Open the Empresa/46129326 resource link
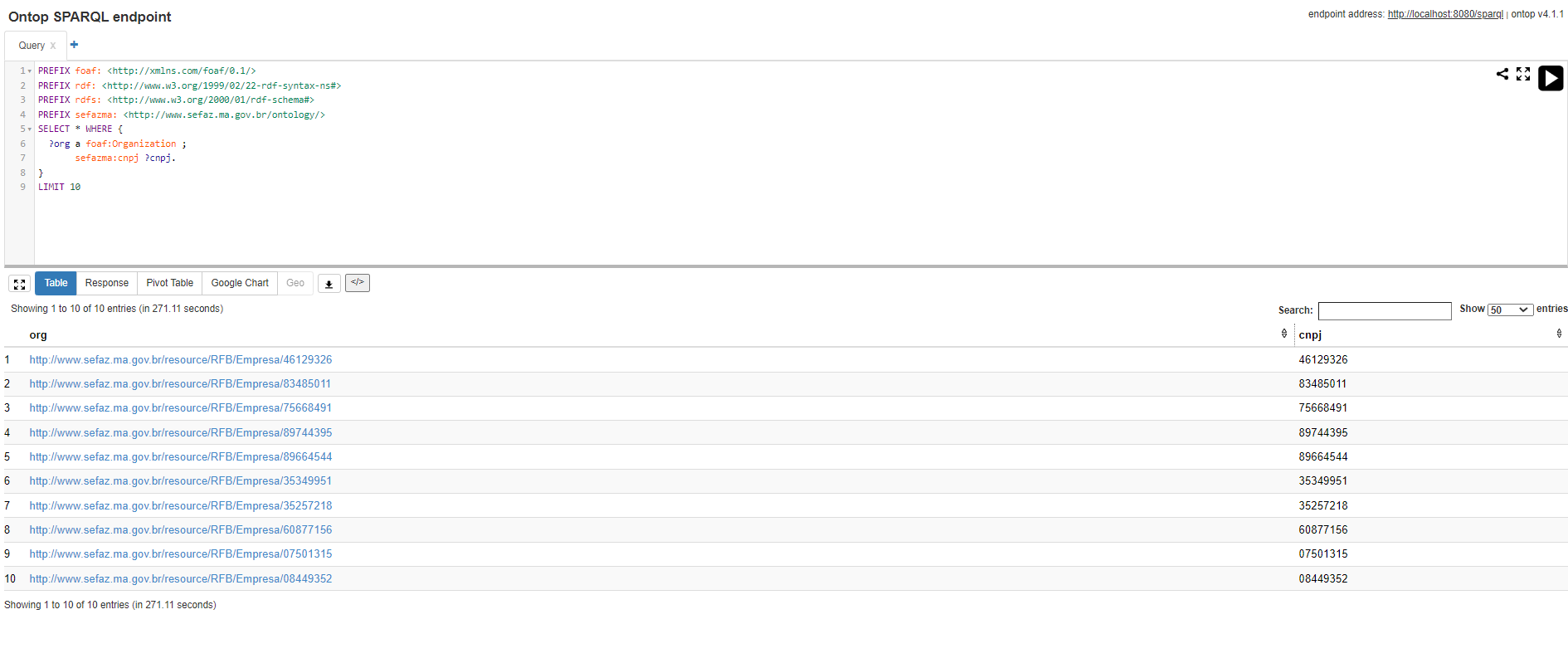This screenshot has height=668, width=1568. pos(181,359)
